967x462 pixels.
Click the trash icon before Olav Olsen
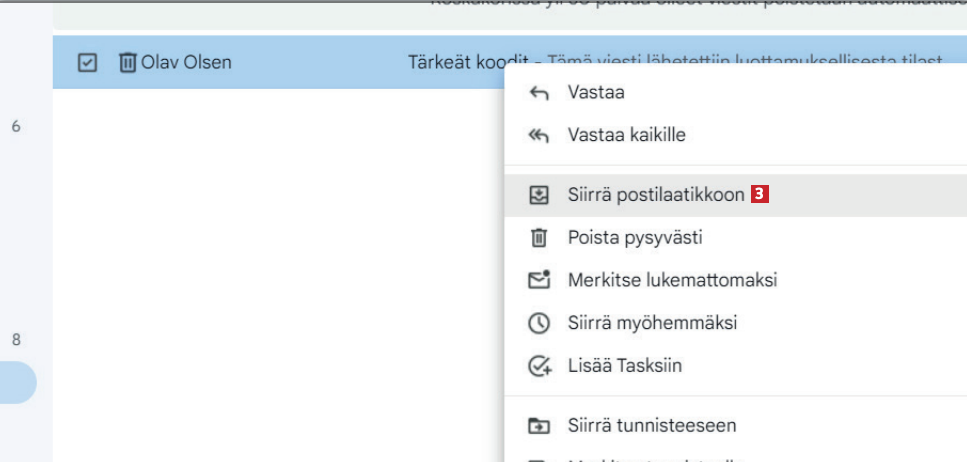tap(128, 63)
